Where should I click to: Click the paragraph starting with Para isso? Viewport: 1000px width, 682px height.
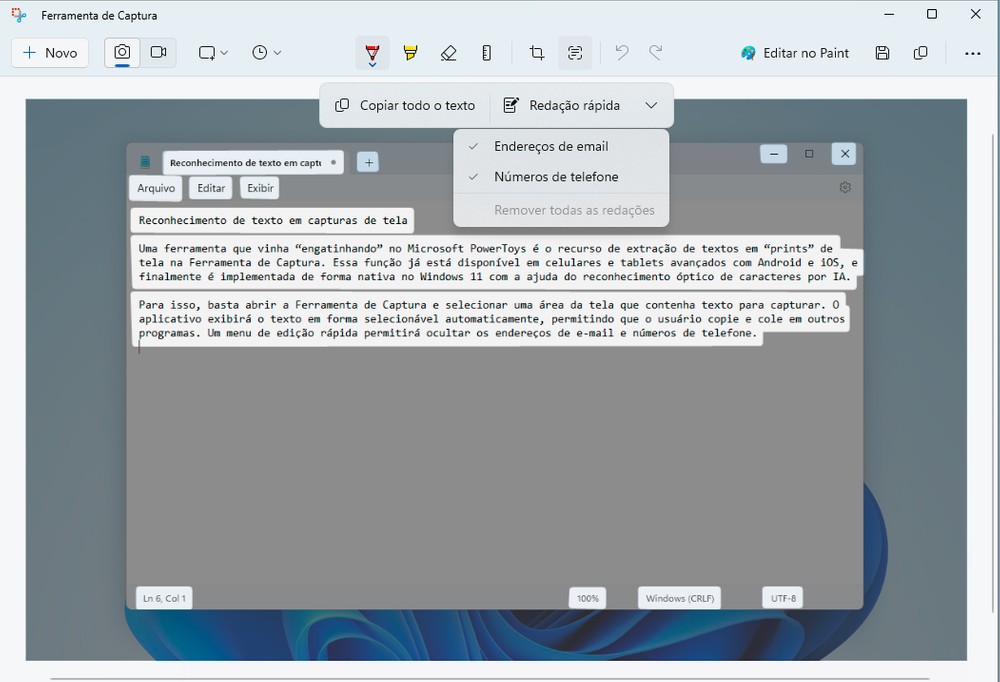pos(491,318)
